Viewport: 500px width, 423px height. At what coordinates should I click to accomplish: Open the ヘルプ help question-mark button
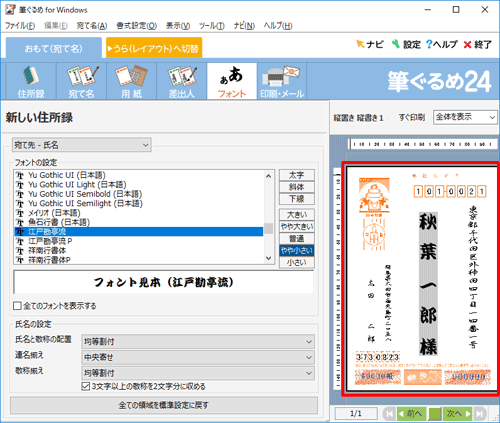click(x=442, y=44)
